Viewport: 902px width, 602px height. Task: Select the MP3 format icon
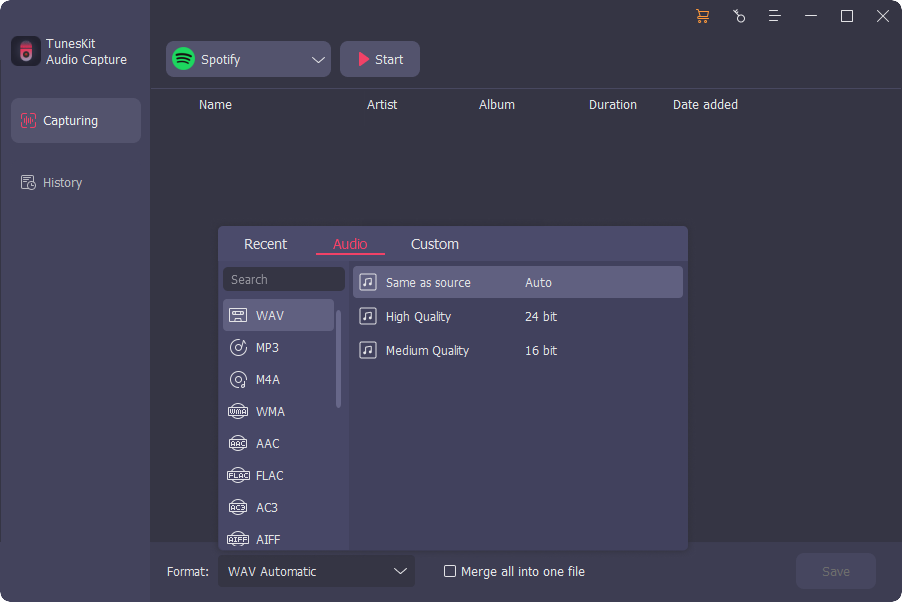(x=238, y=348)
